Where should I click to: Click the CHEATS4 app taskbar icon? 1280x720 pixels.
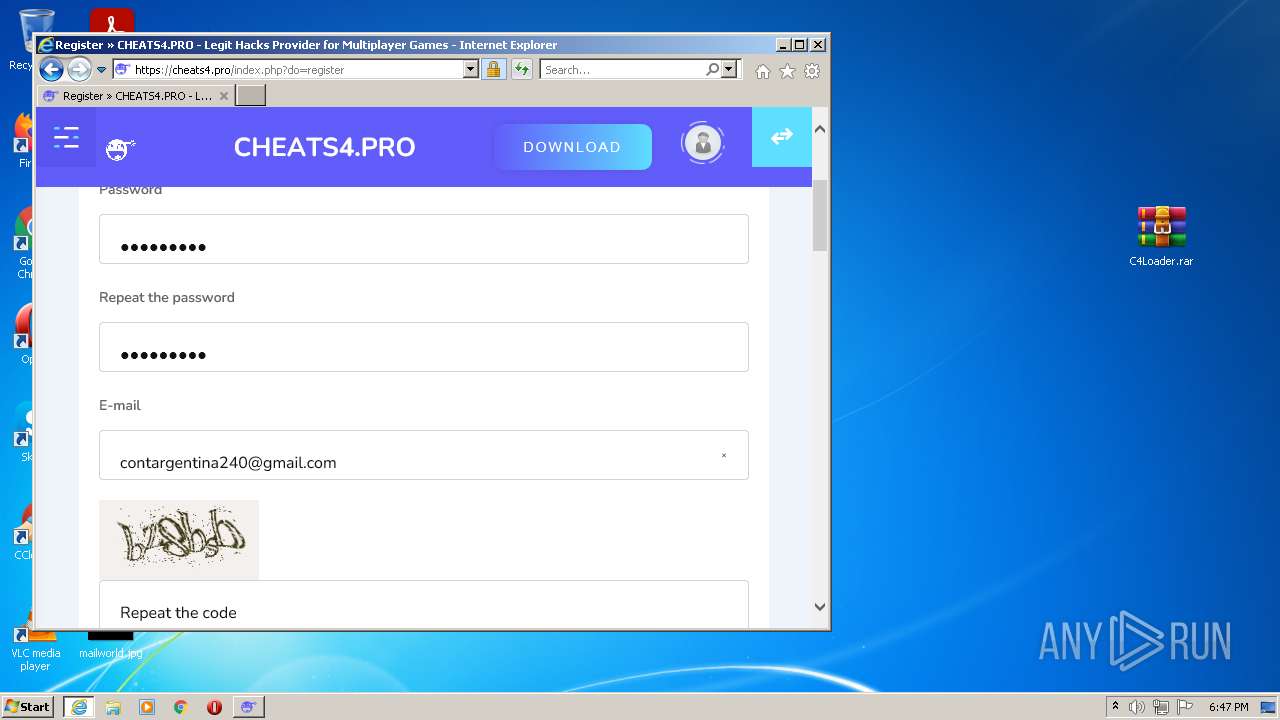(248, 707)
